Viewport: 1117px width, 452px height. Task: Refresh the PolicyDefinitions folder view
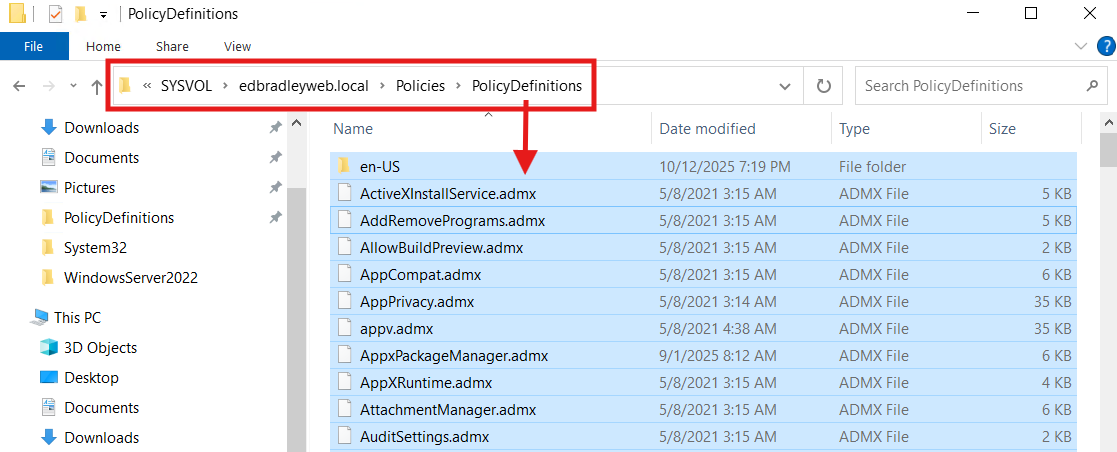click(824, 86)
